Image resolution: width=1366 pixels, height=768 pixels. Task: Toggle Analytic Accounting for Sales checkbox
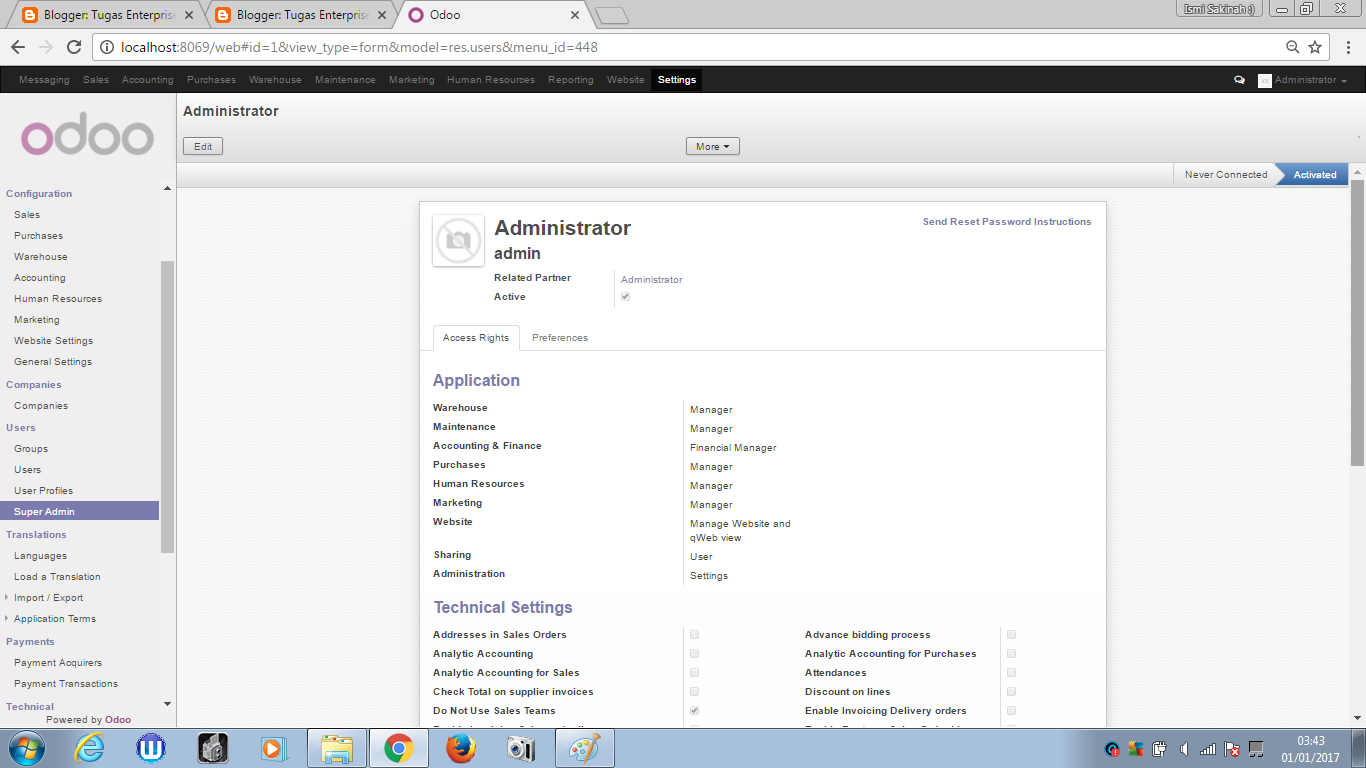[x=694, y=672]
